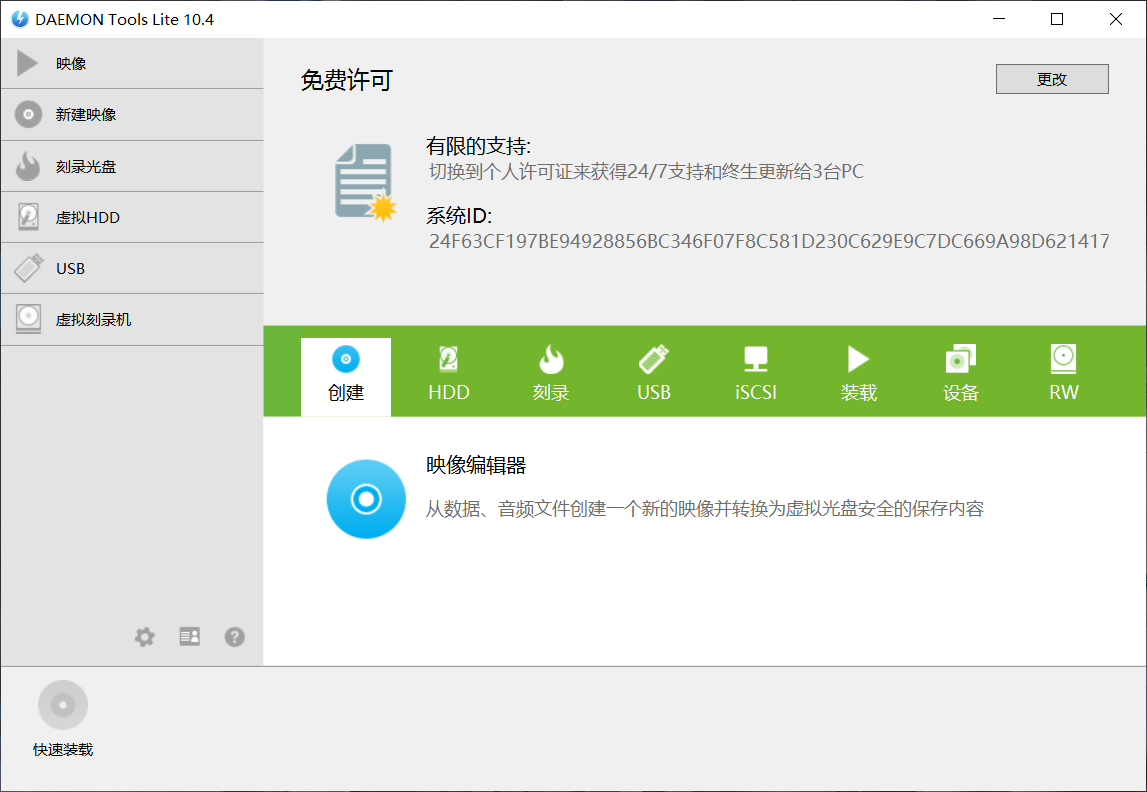Open settings via the gear icon
This screenshot has width=1147, height=792.
145,637
